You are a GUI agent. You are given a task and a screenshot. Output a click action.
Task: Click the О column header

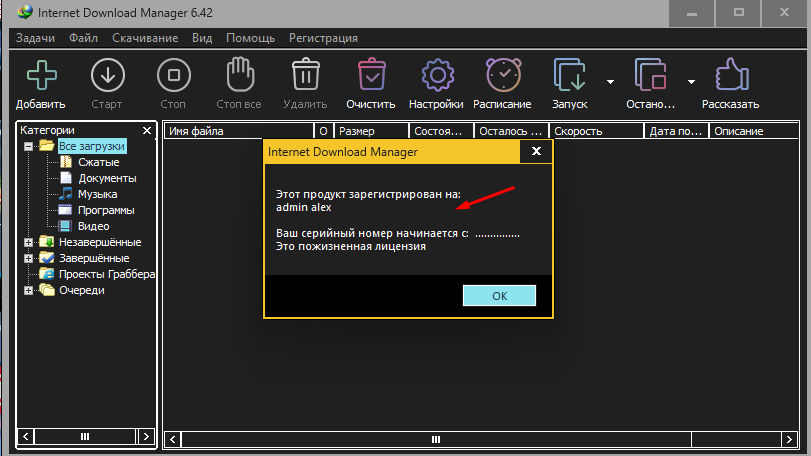pyautogui.click(x=324, y=131)
